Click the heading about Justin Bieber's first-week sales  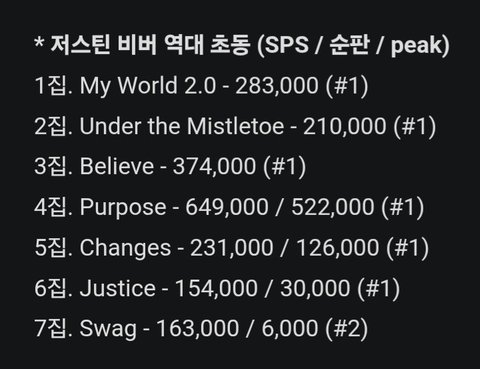point(242,45)
